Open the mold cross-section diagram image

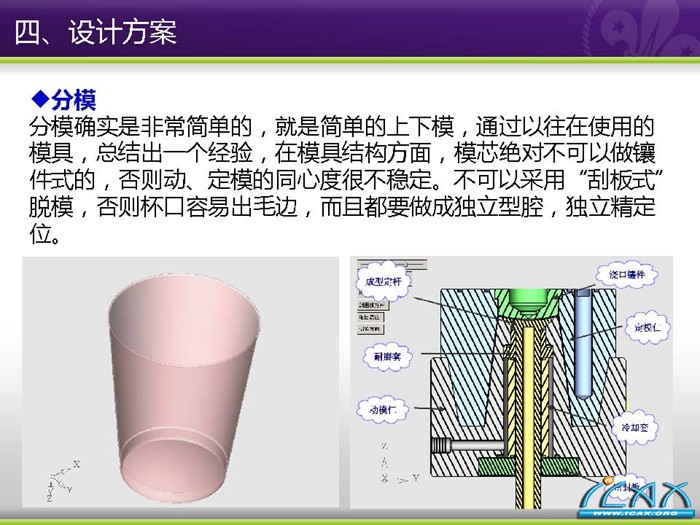coord(511,382)
